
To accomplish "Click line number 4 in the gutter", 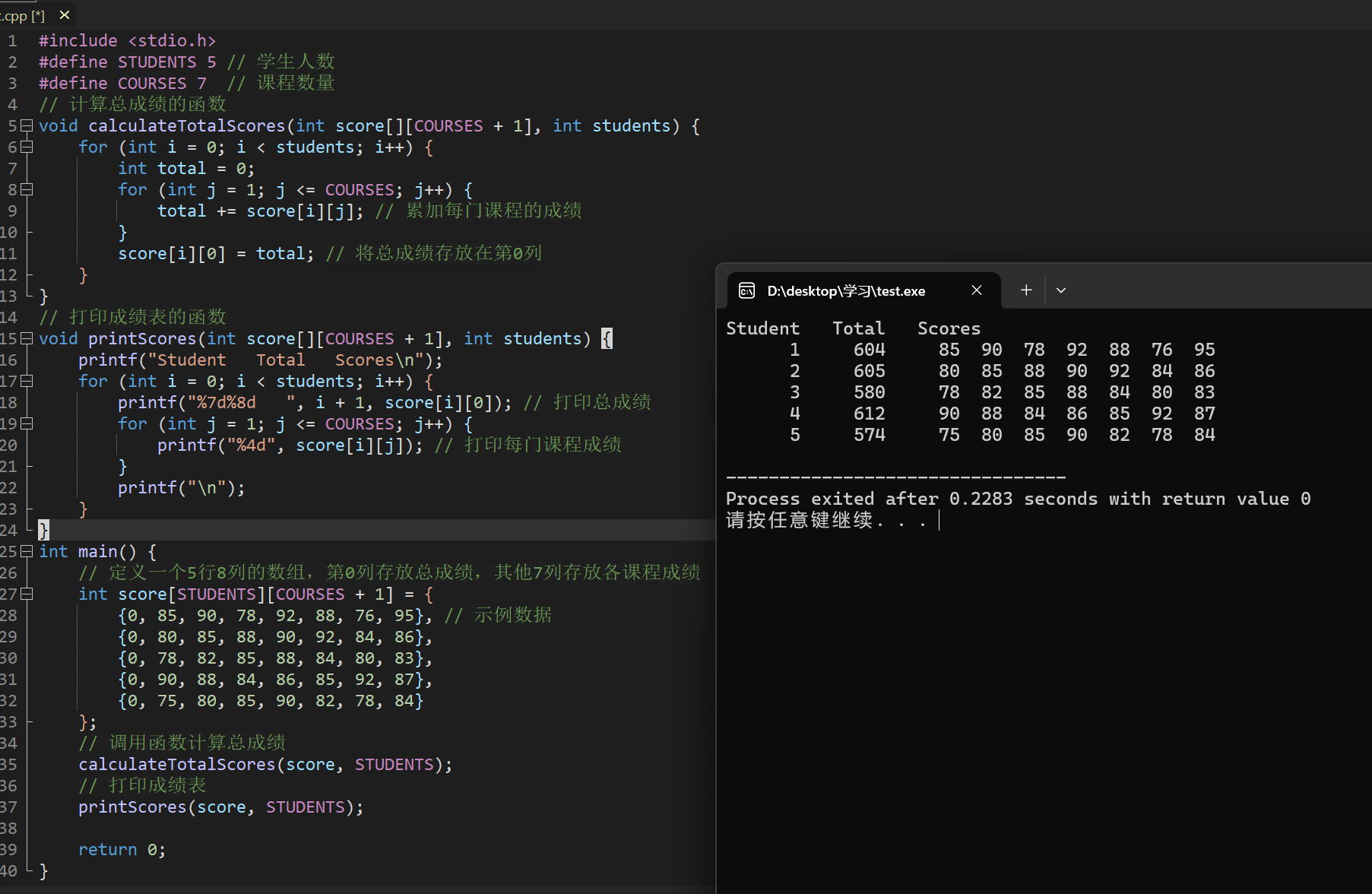I will click(12, 104).
